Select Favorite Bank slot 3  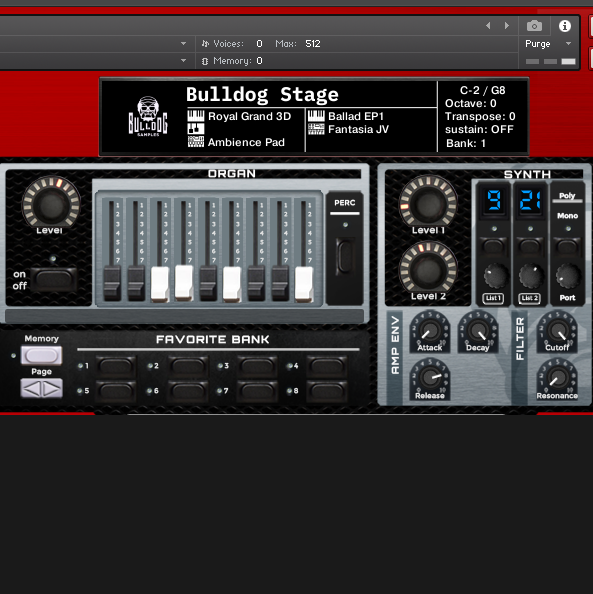tap(257, 366)
